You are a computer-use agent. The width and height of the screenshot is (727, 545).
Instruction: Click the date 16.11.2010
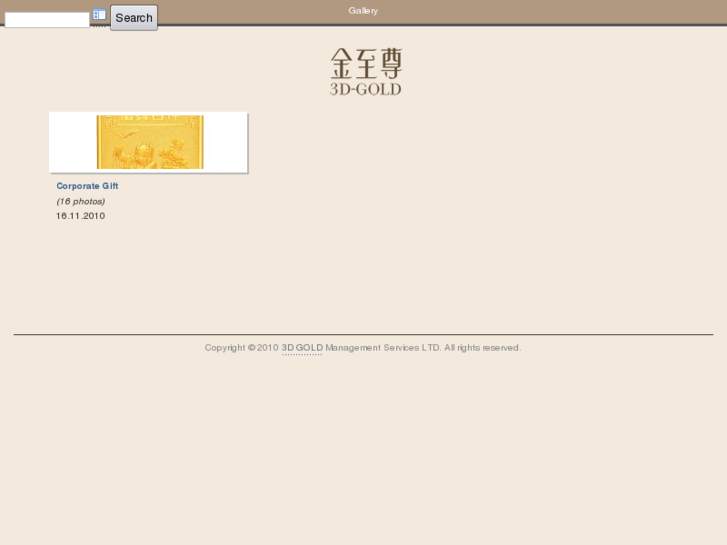81,216
